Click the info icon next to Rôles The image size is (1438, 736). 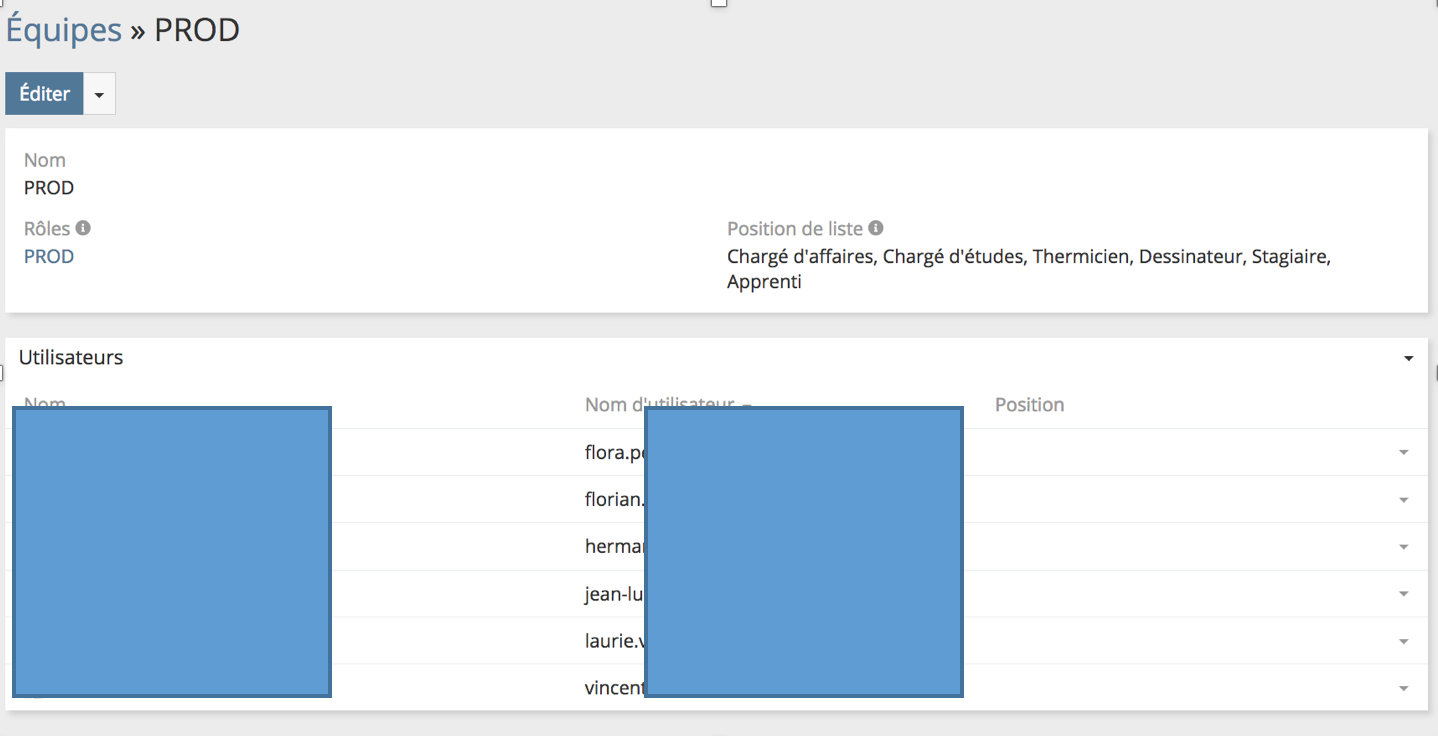83,228
